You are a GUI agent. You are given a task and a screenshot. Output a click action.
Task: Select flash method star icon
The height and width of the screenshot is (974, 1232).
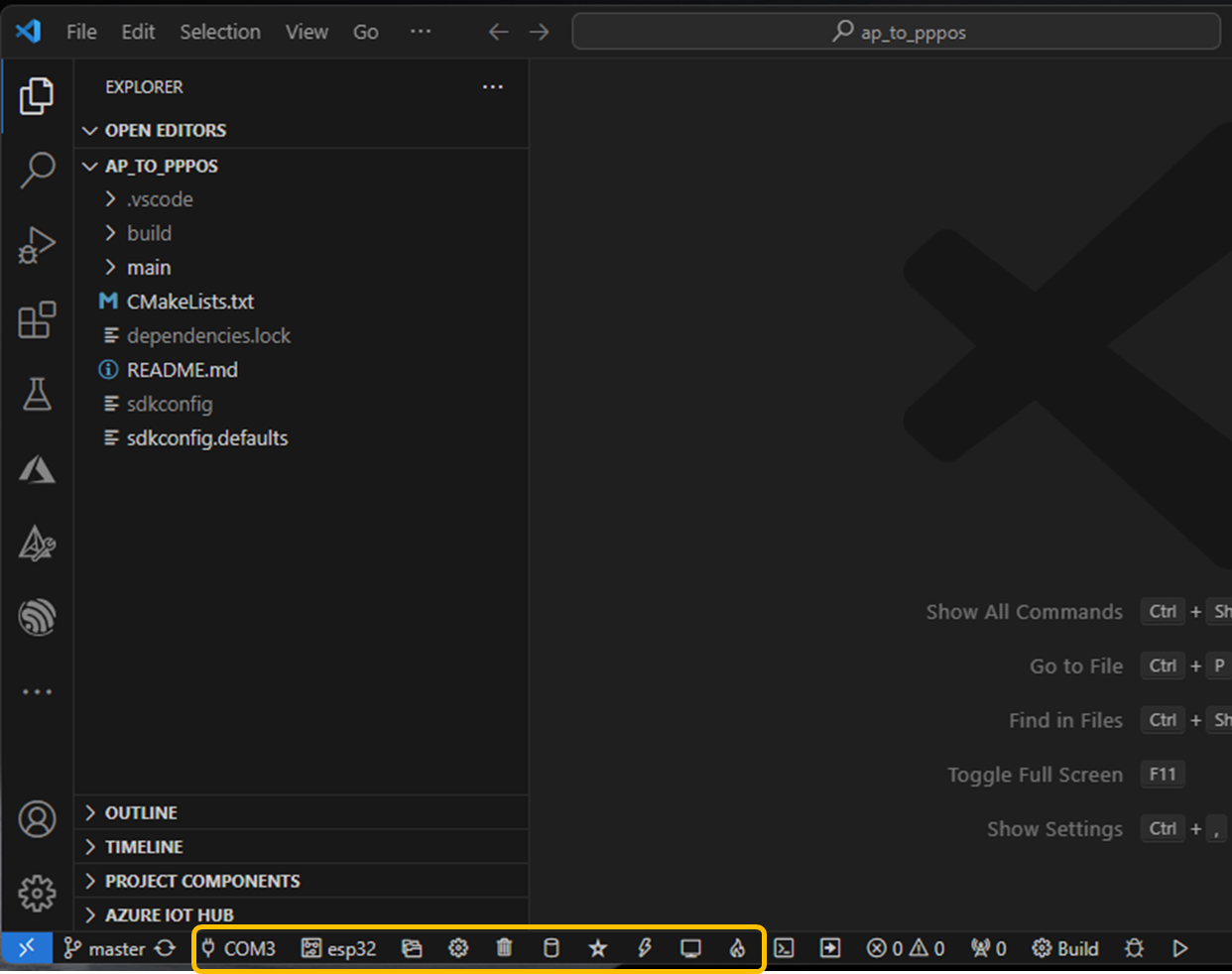click(x=597, y=948)
